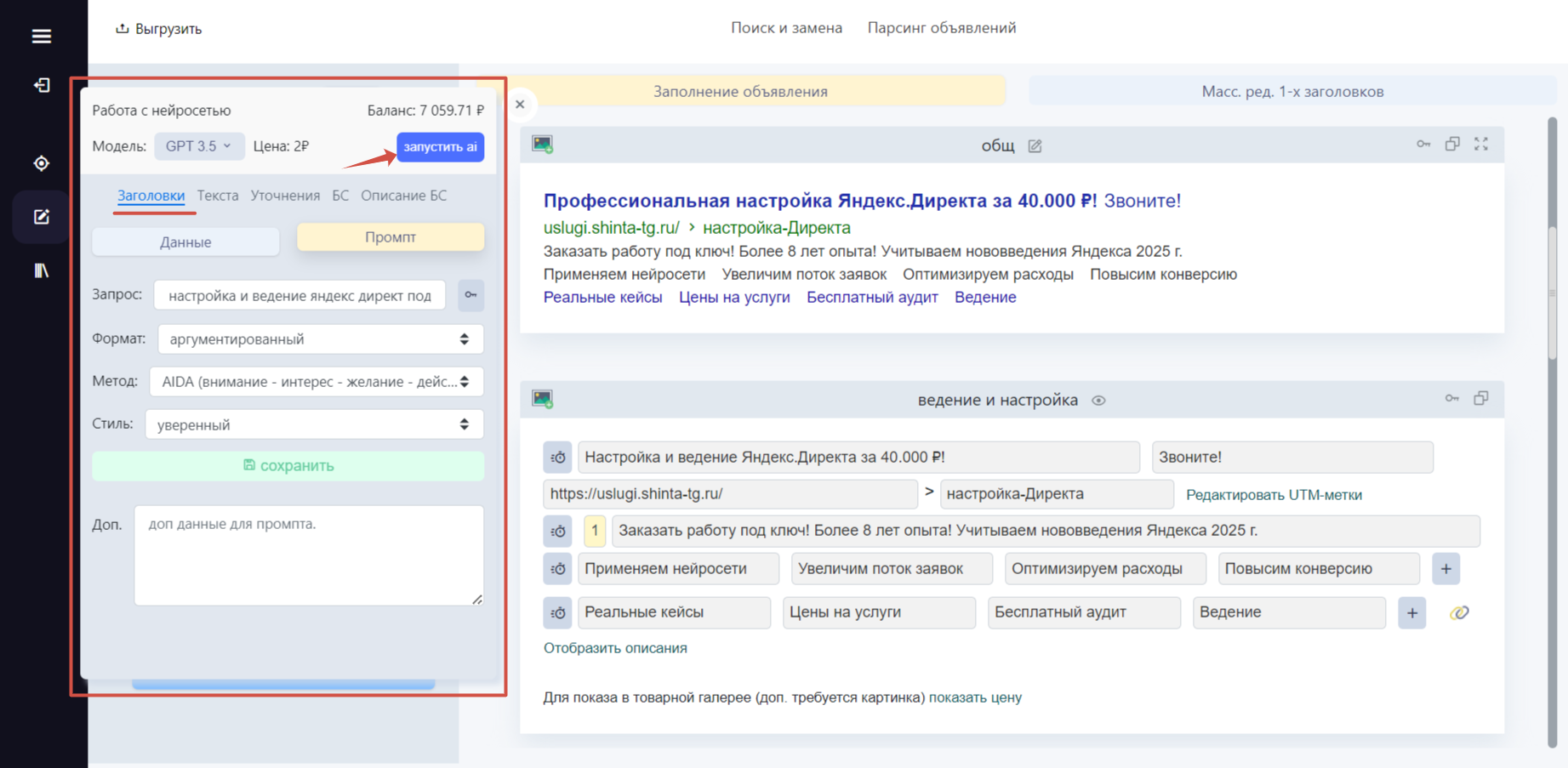The image size is (1568, 768).
Task: Add a new clarification with plus button
Action: pos(1446,569)
